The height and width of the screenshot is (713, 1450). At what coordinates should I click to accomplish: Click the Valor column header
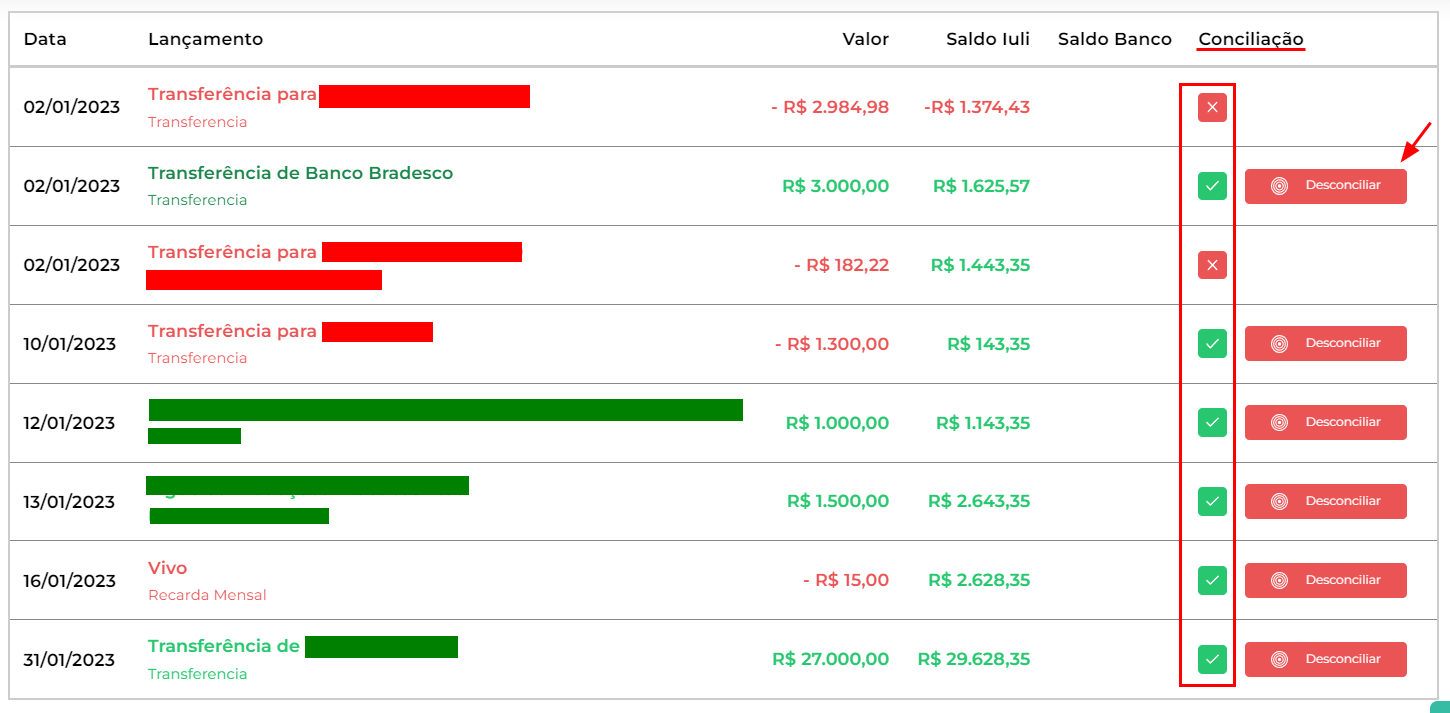865,39
